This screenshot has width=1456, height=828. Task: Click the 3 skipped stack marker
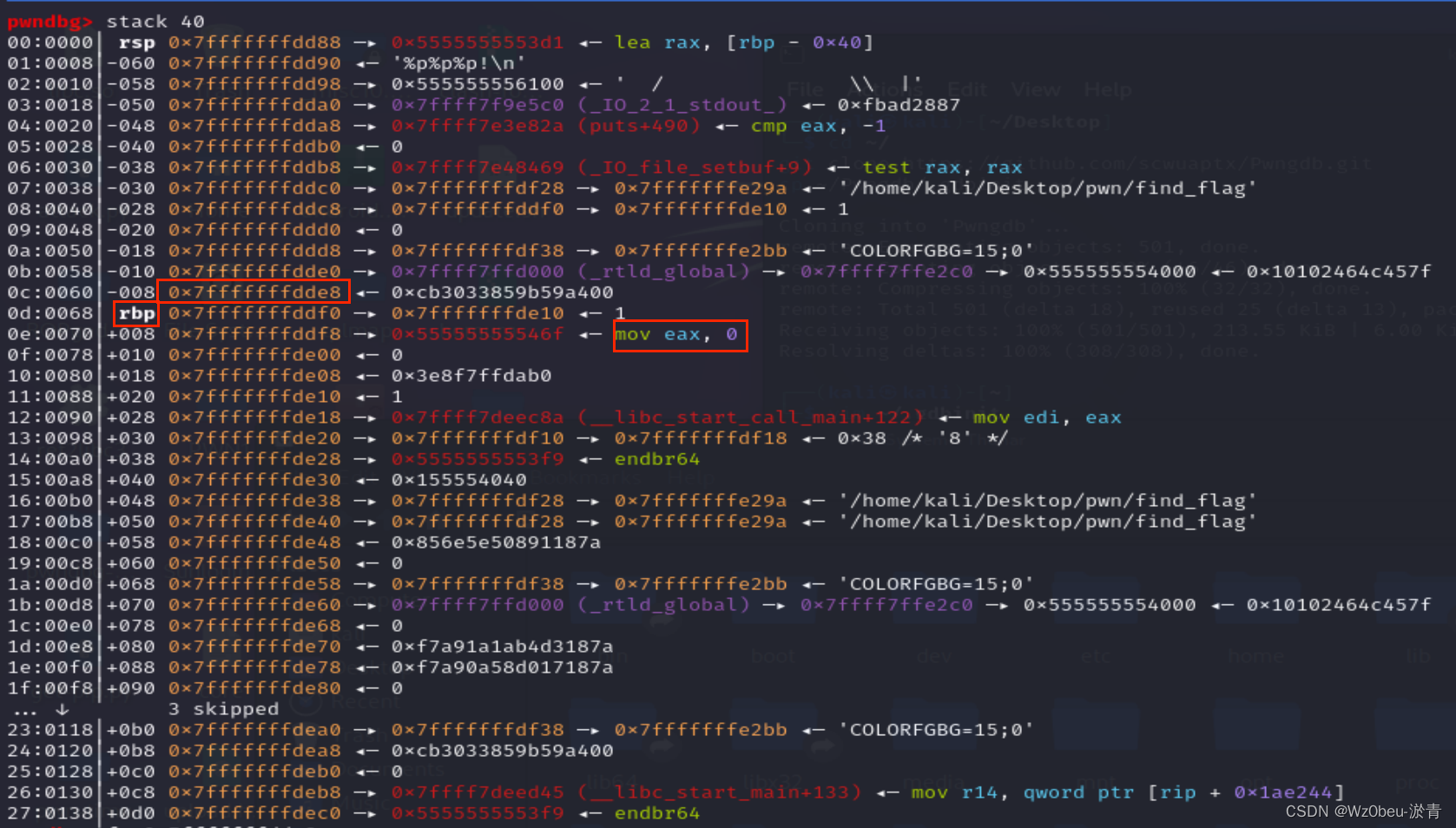click(224, 709)
